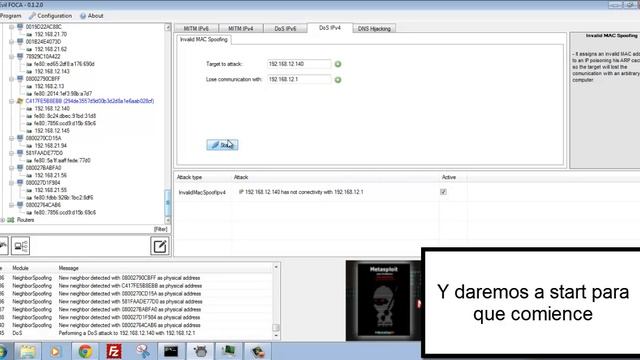Click computer icon of 0800270CD15A

coord(20,138)
